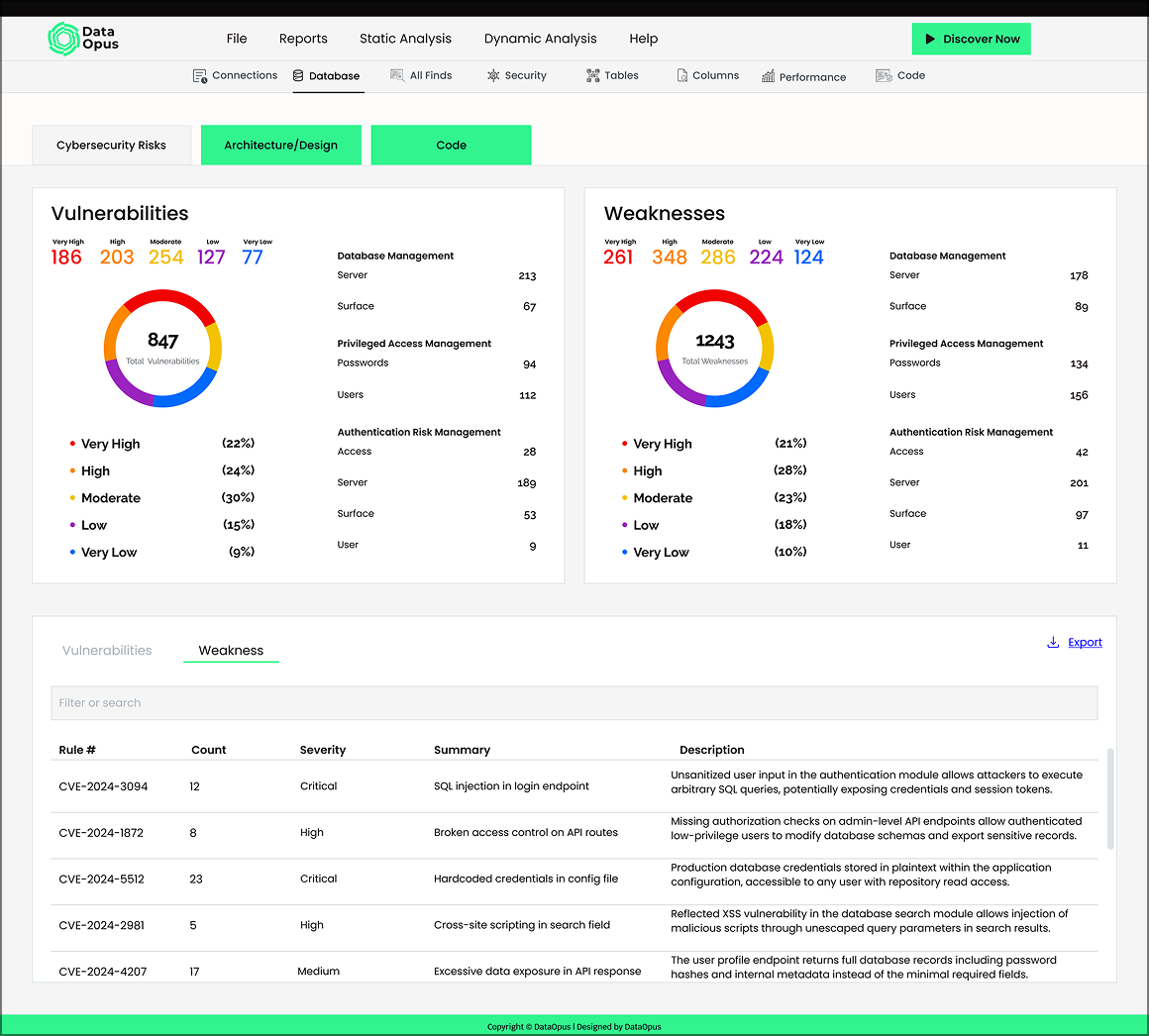The image size is (1149, 1036).
Task: Select rule CVE-2024-2981
Action: (x=101, y=925)
